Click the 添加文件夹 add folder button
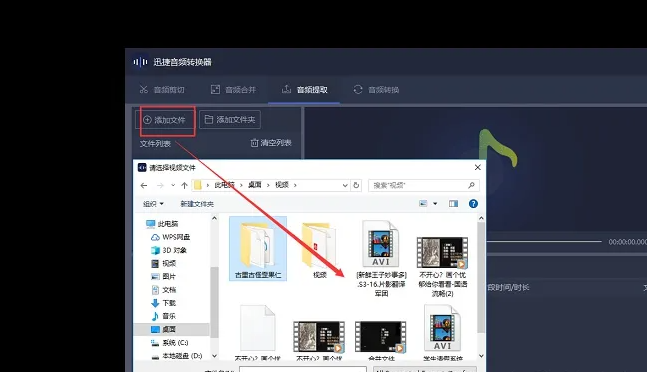 [230, 120]
